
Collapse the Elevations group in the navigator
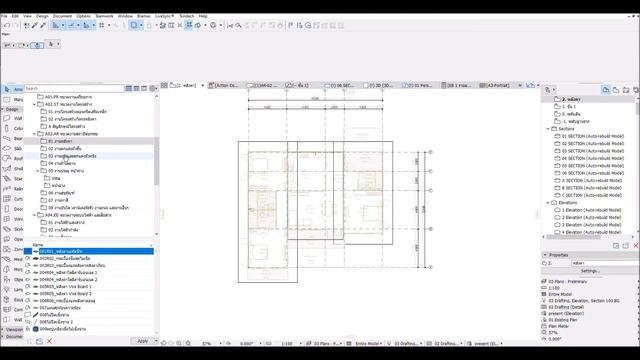click(x=548, y=203)
